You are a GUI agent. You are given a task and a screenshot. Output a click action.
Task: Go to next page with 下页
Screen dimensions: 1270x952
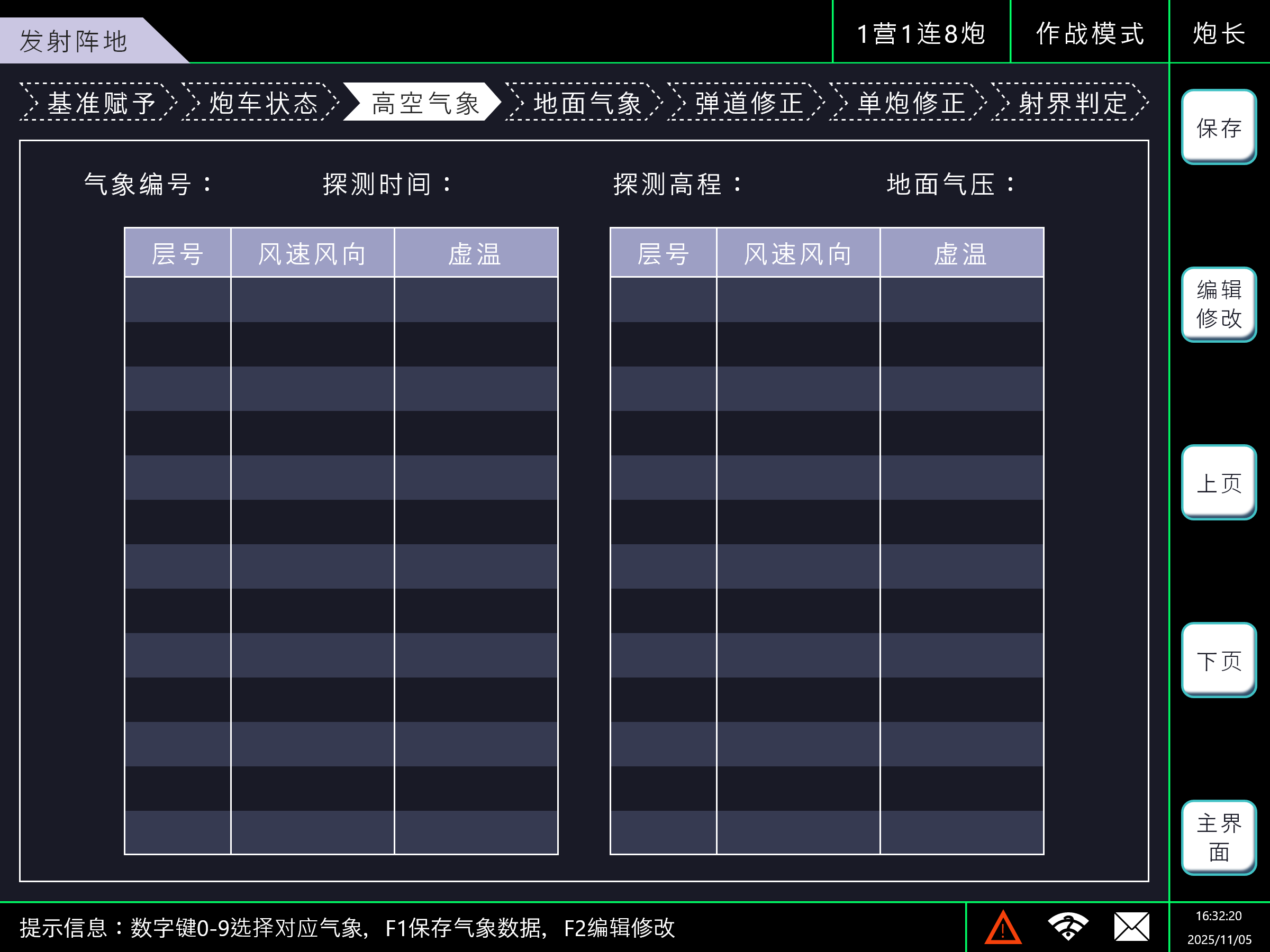coord(1218,661)
